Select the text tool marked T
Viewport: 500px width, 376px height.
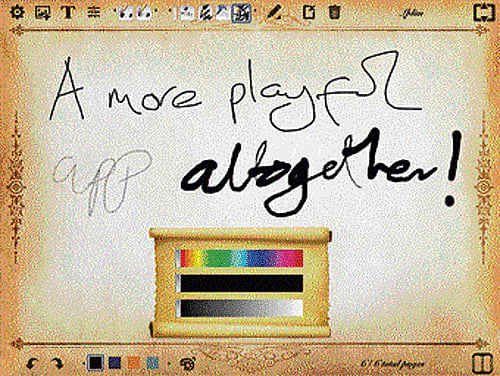point(68,13)
